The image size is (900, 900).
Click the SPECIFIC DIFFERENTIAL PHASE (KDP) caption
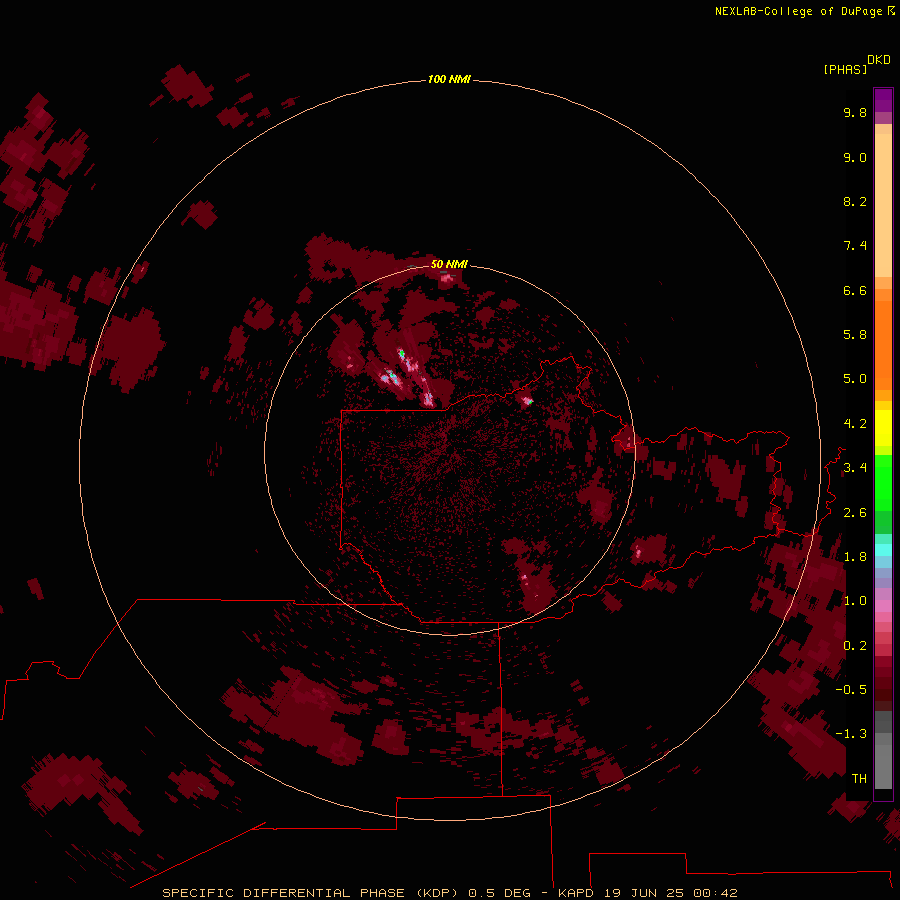310,893
